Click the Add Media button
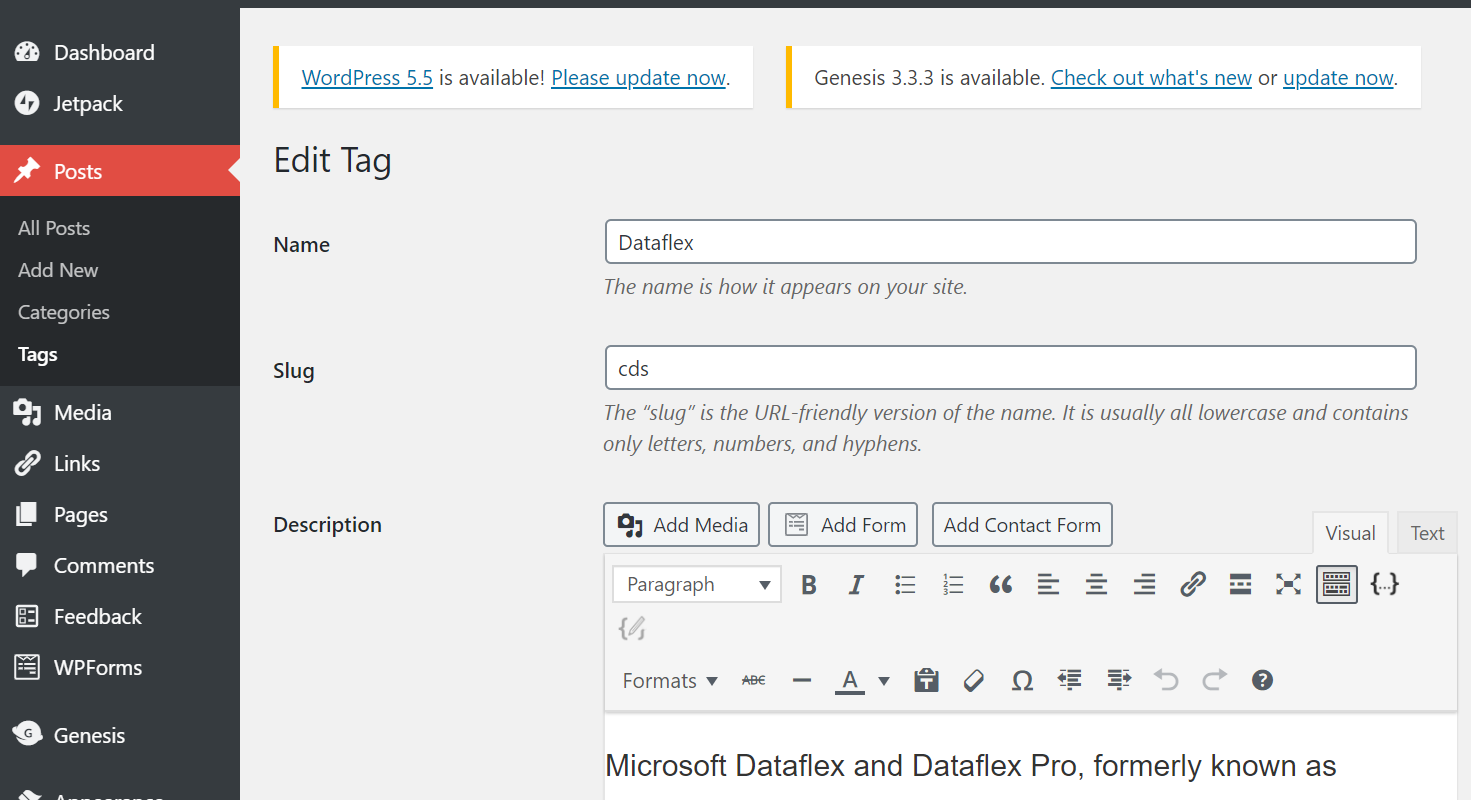The height and width of the screenshot is (800, 1471). (682, 525)
